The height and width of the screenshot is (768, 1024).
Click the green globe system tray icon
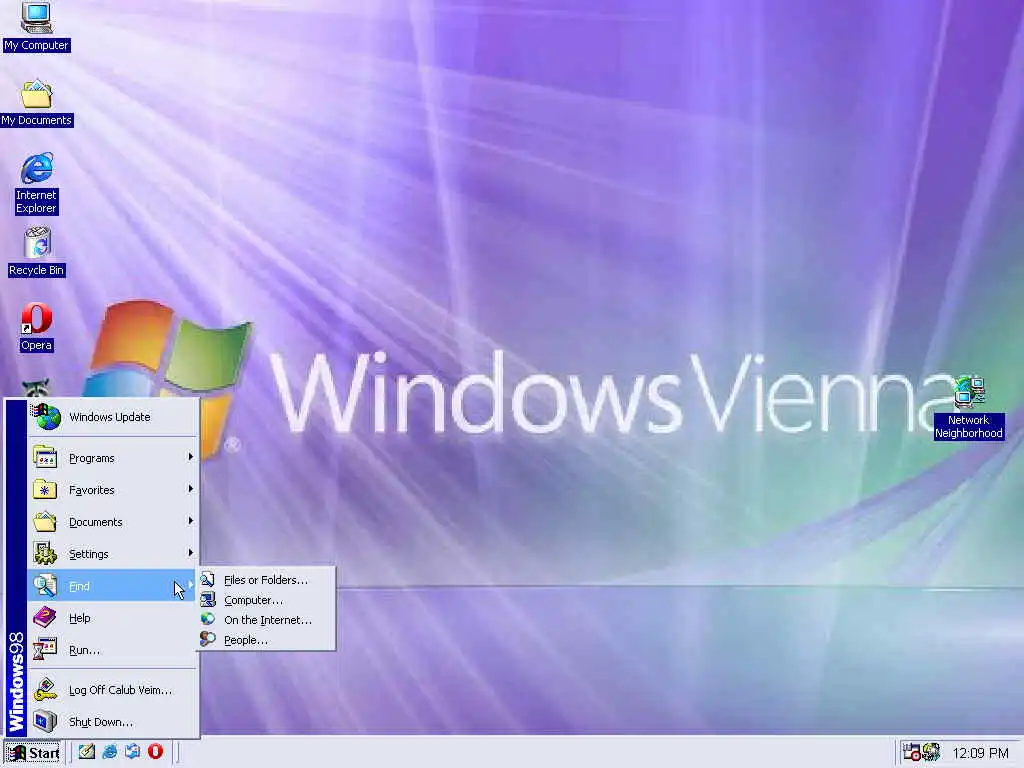[931, 752]
